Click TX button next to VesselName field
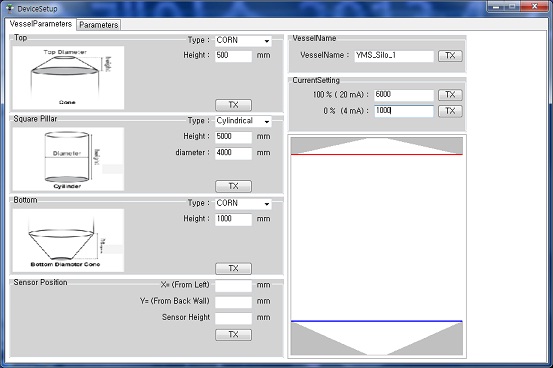This screenshot has height=368, width=553. pos(450,56)
